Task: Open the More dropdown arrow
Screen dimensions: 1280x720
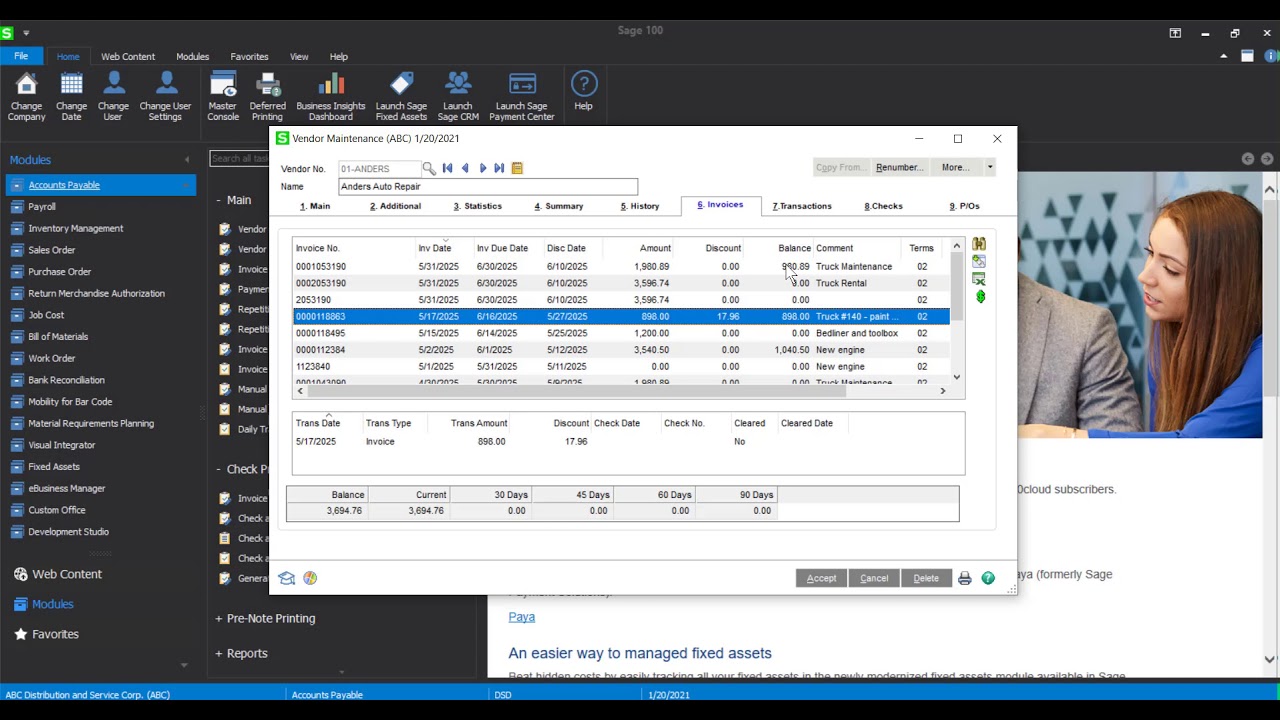Action: 990,168
